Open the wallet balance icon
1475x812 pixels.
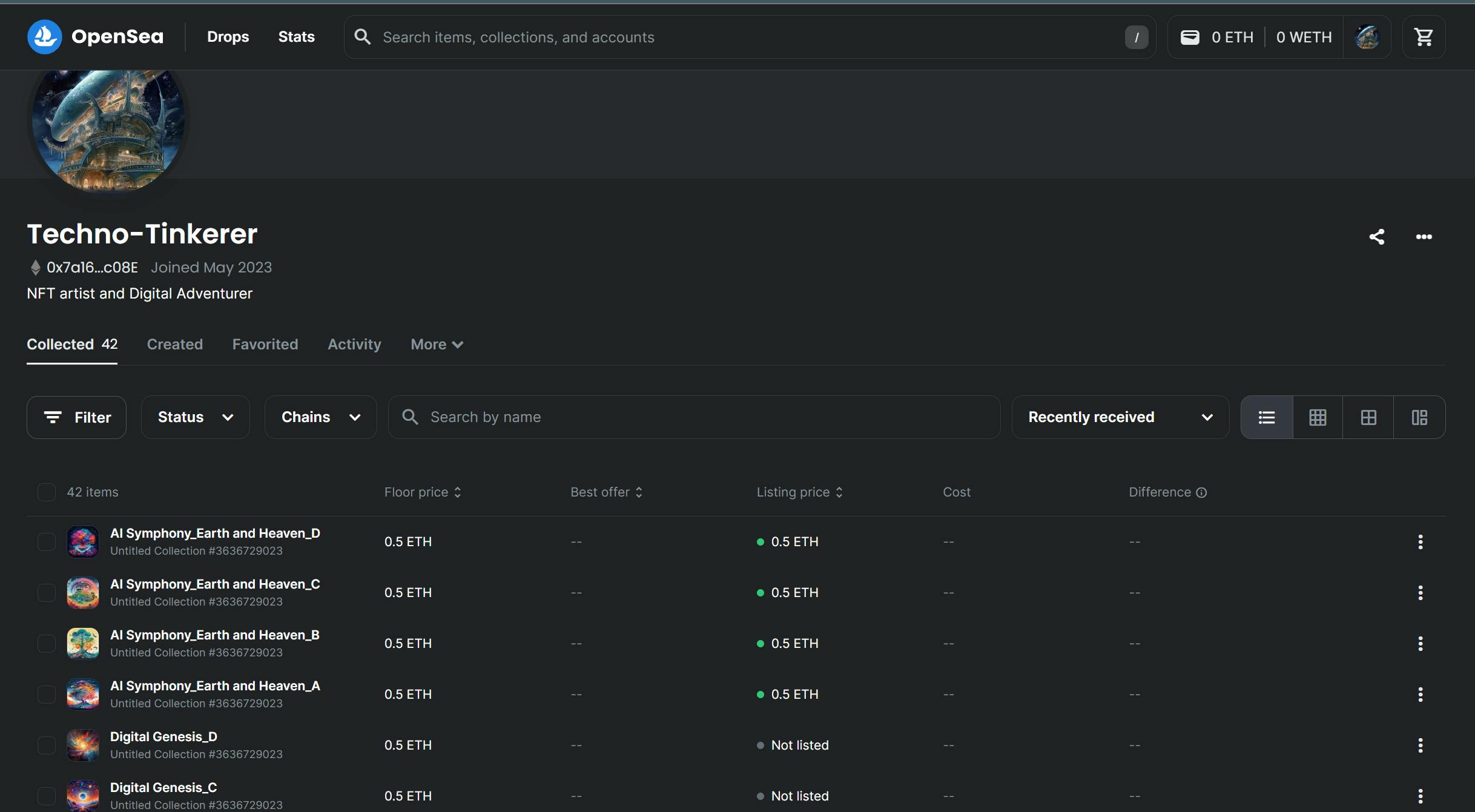tap(1190, 37)
